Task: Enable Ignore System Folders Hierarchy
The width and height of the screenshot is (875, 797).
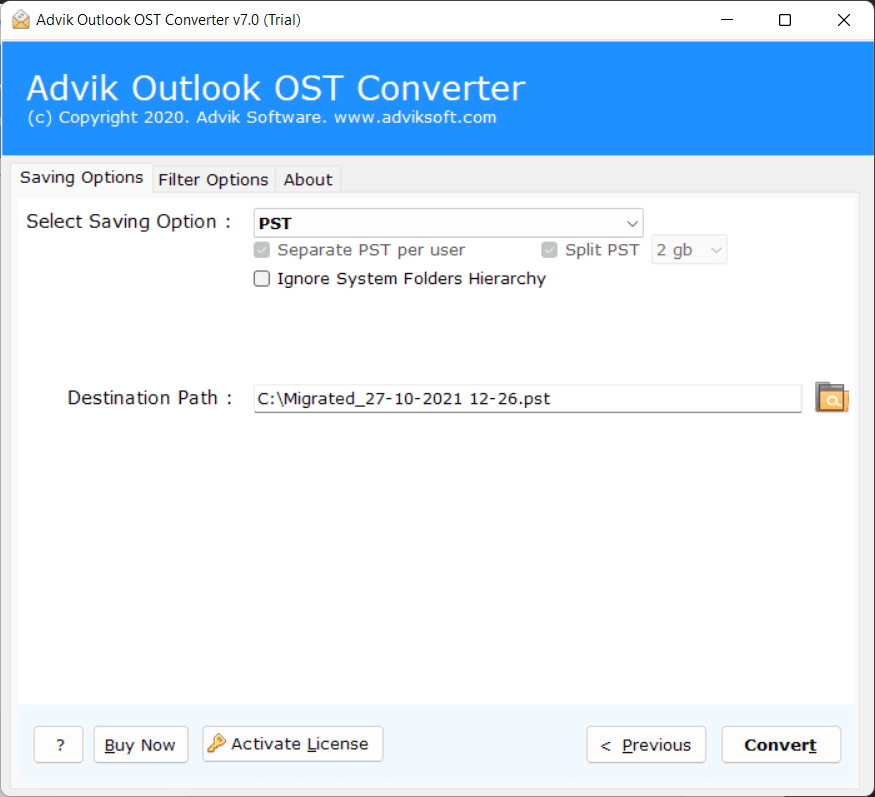Action: pos(262,279)
